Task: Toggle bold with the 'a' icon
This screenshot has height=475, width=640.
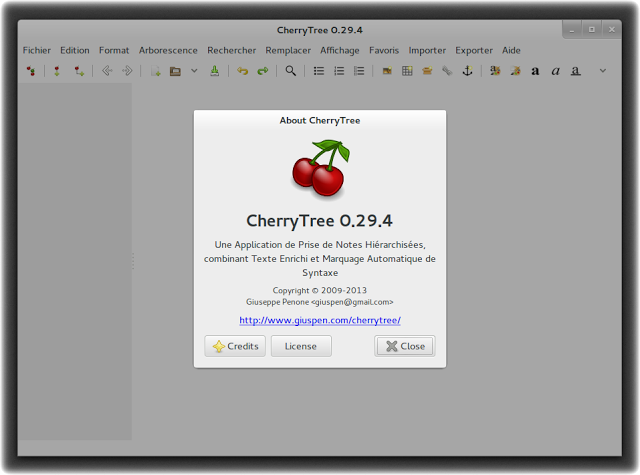Action: 535,71
